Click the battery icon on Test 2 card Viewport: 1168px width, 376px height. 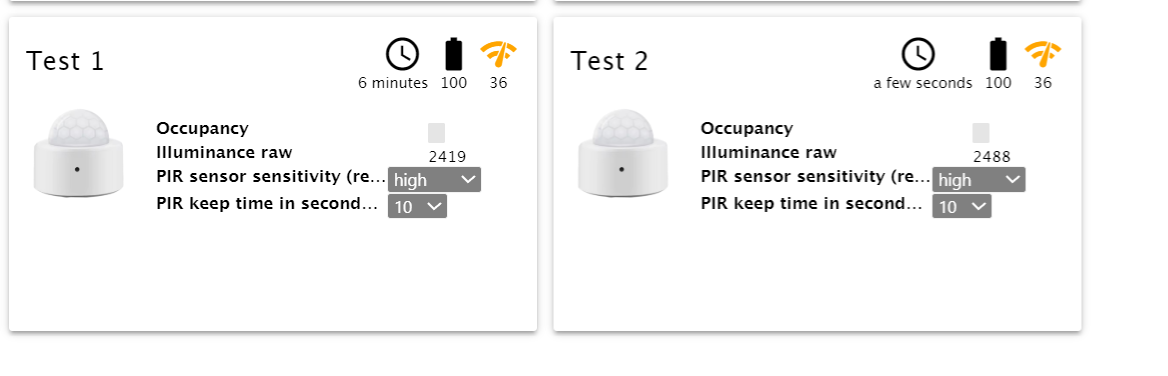click(x=997, y=54)
